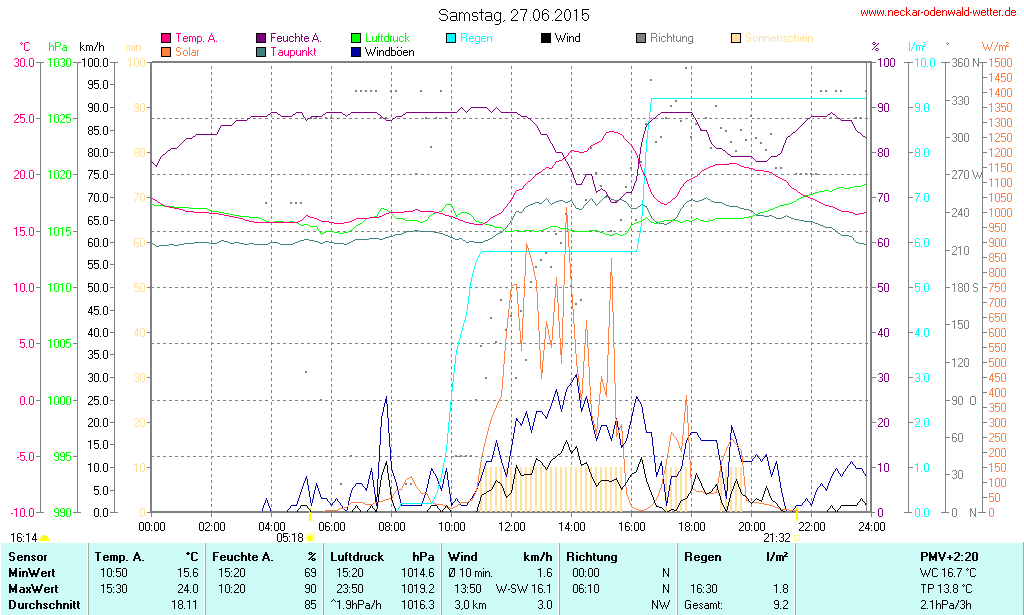This screenshot has width=1024, height=615.
Task: Click the pink Temp. A. legend swatch
Action: pos(166,39)
